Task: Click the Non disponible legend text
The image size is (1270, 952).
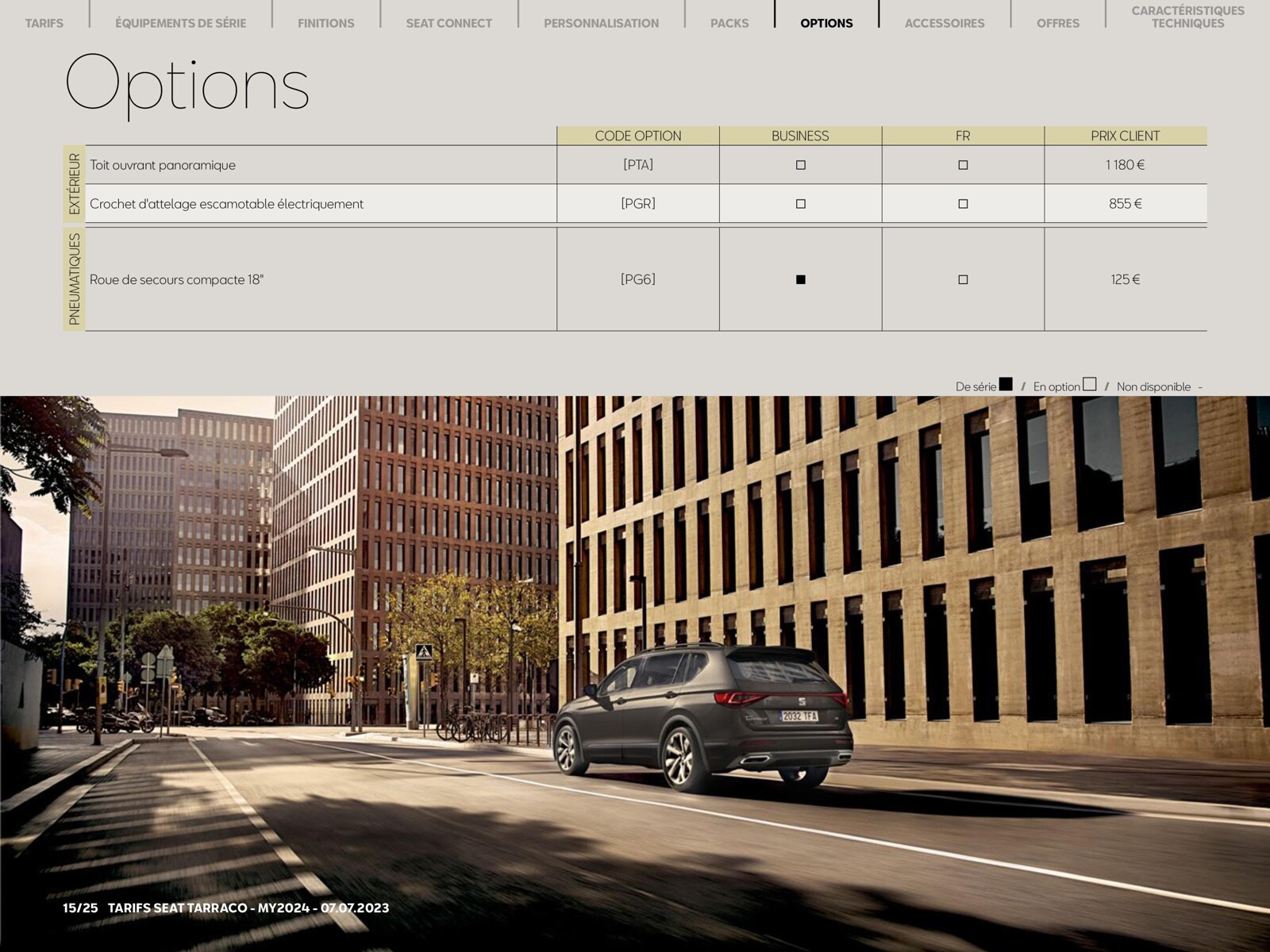Action: (1153, 387)
